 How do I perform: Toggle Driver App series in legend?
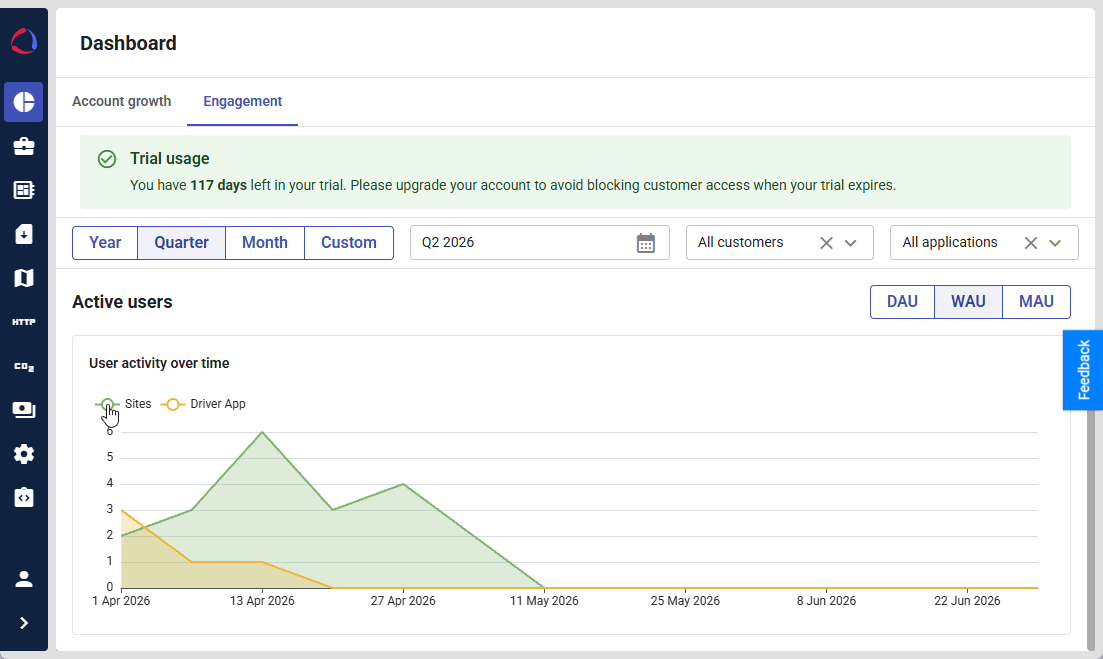click(203, 404)
